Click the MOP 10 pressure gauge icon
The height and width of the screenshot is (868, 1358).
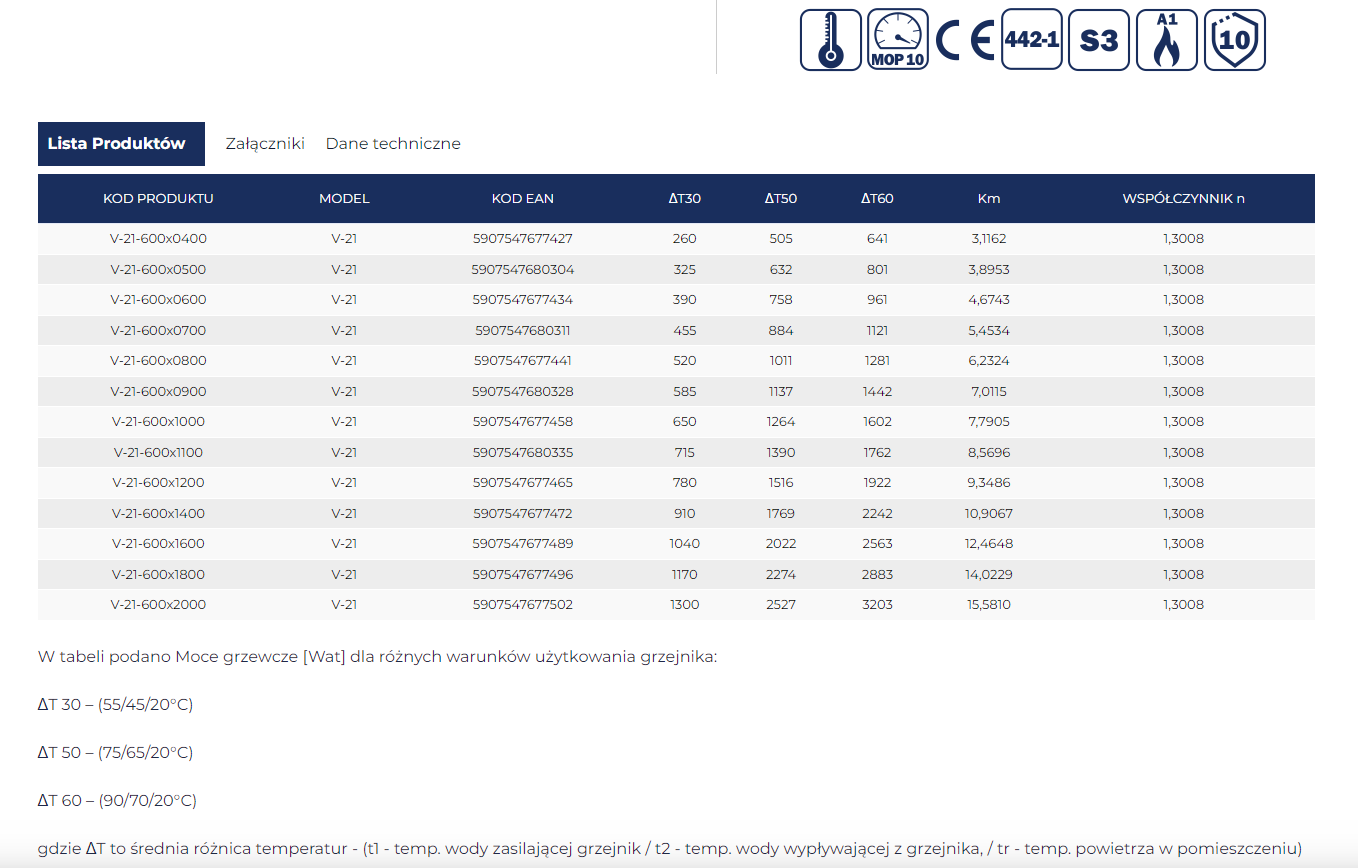[x=897, y=40]
